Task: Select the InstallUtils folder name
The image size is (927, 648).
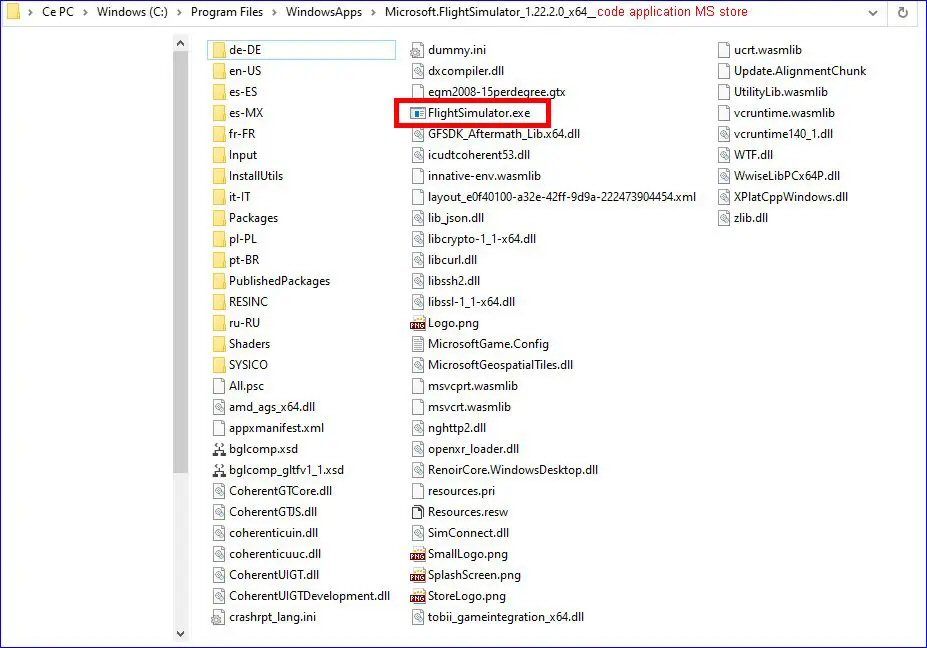Action: pos(256,176)
